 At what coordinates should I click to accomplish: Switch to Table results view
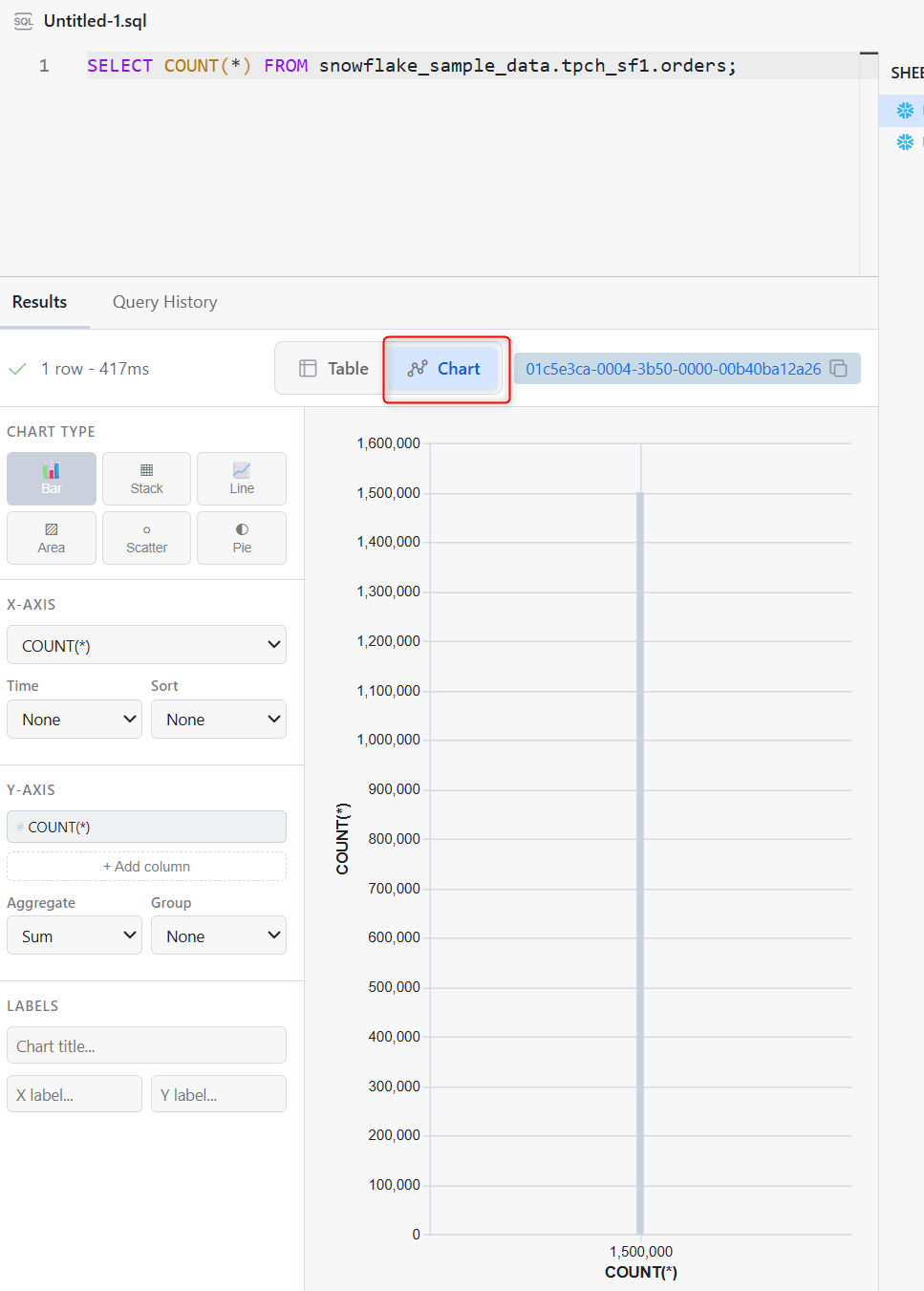333,369
